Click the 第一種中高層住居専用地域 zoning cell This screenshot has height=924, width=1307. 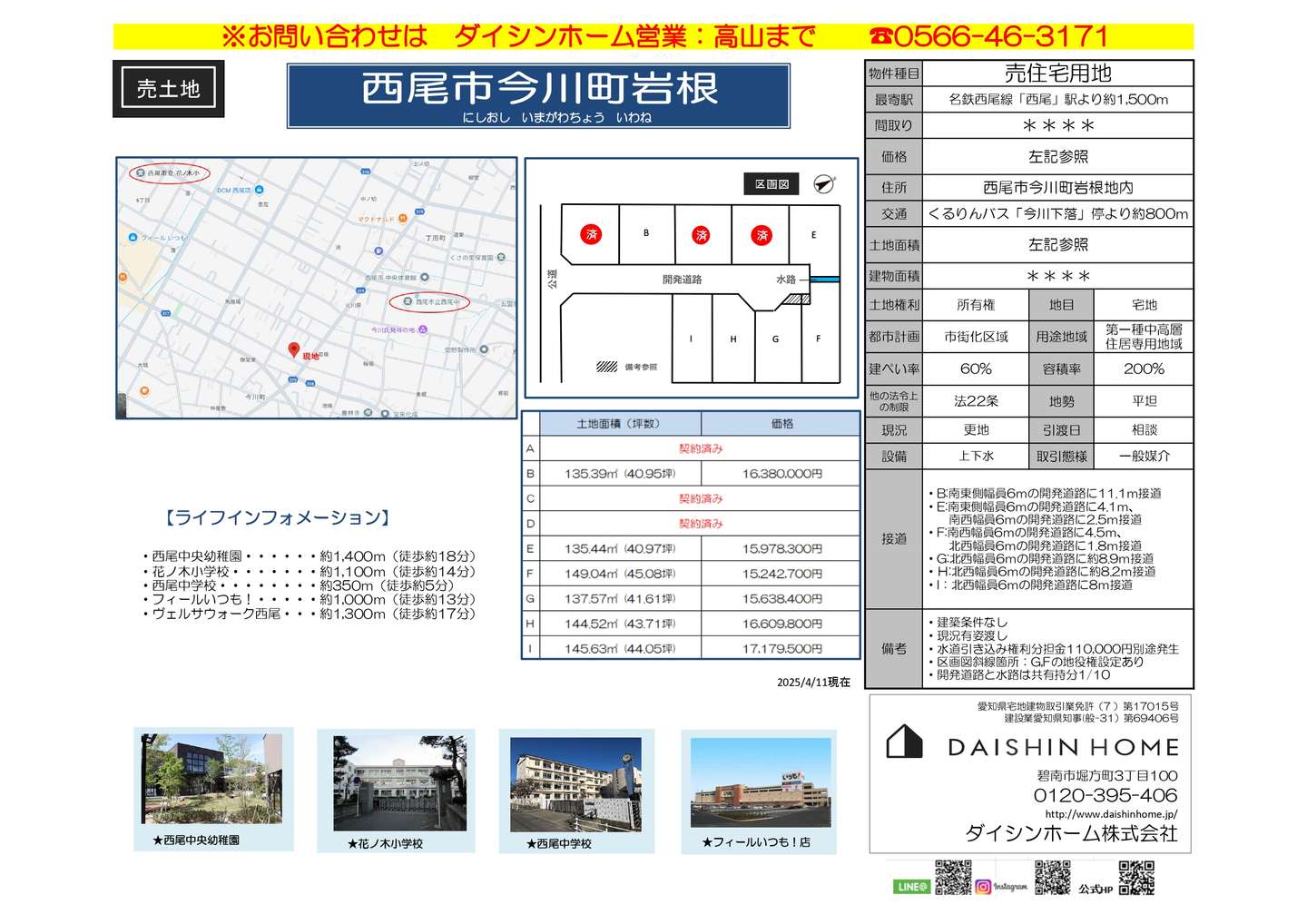coord(1144,337)
